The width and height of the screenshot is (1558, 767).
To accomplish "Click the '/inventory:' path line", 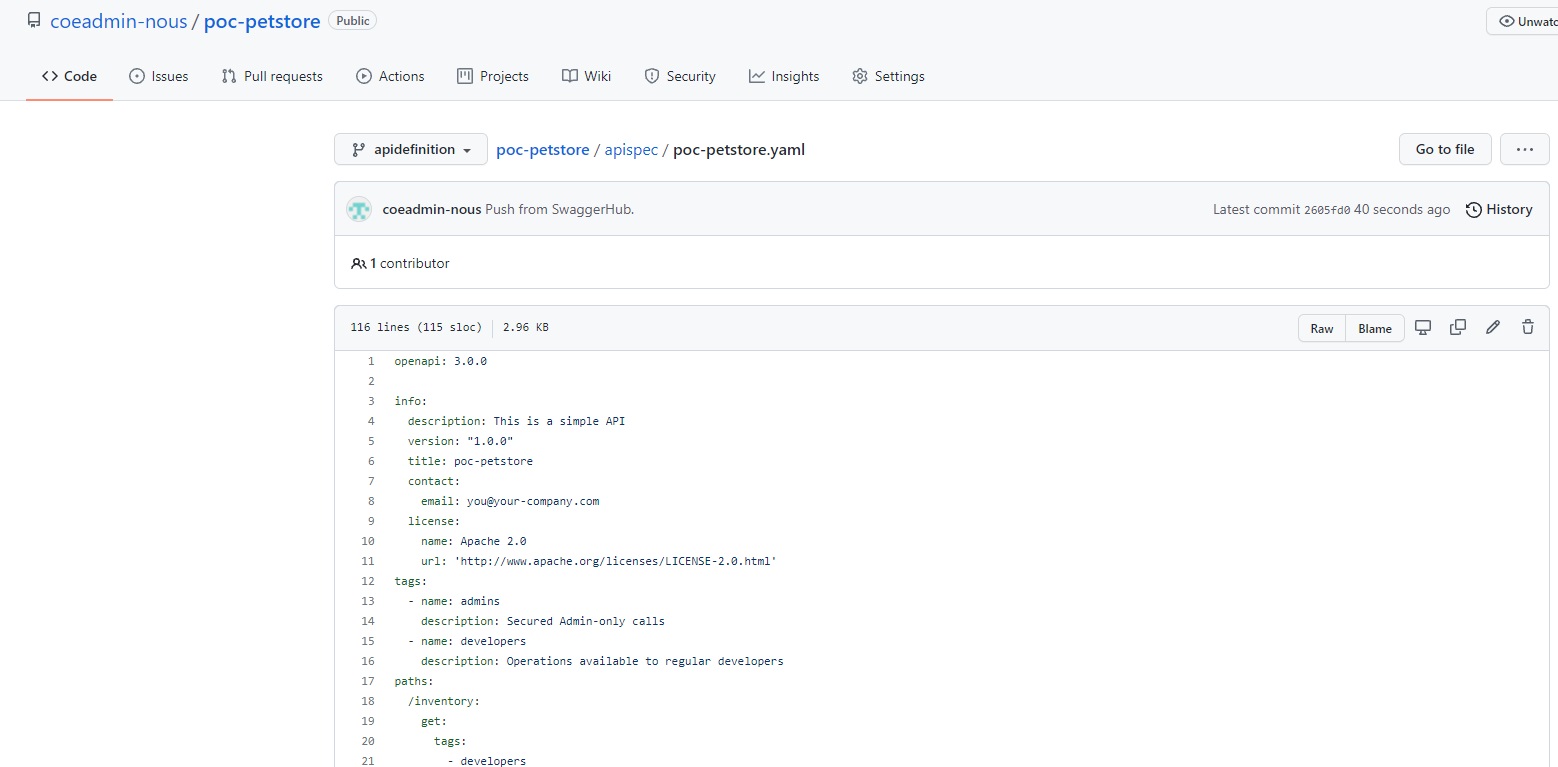I will 444,701.
